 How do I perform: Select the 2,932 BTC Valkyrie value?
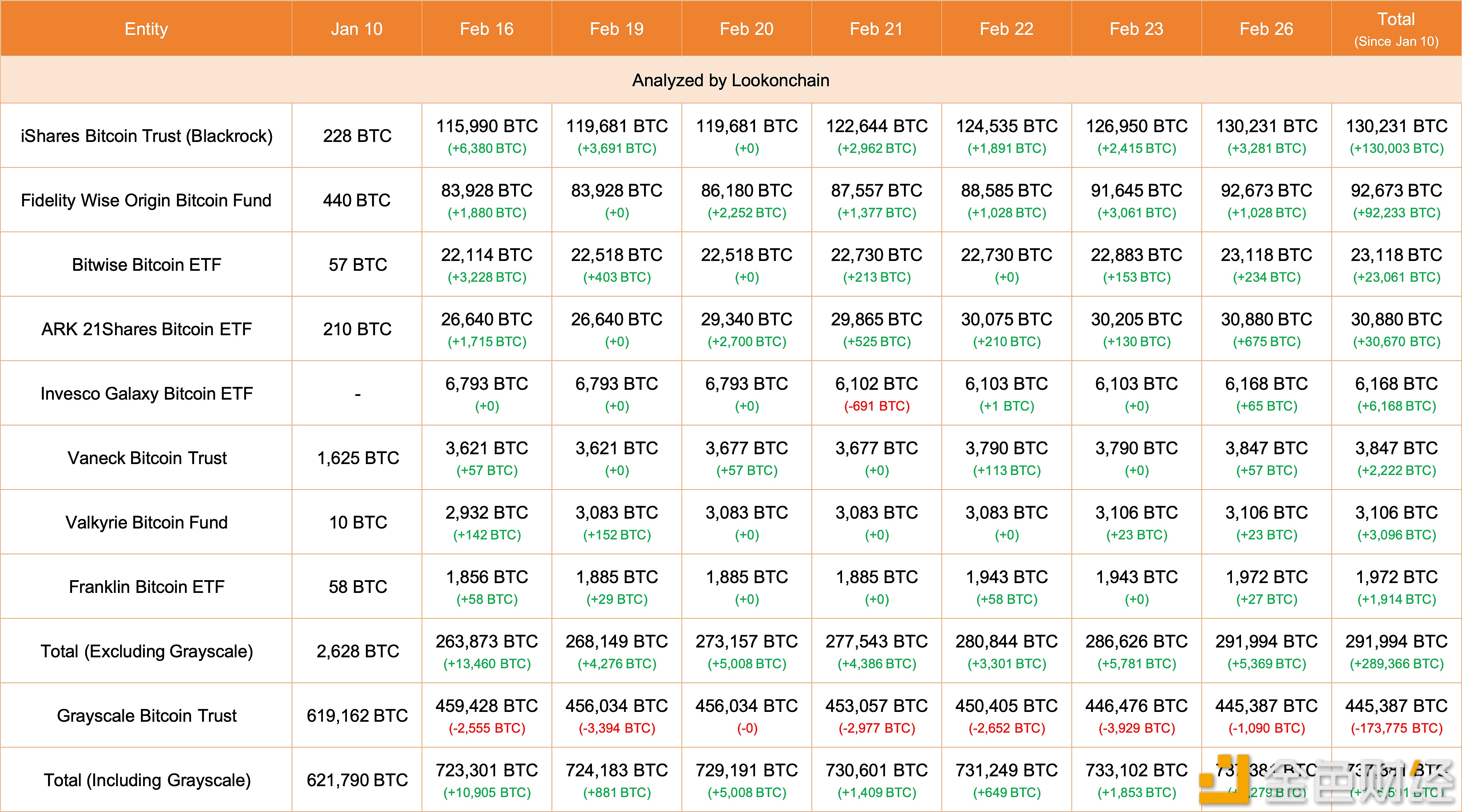coord(487,512)
